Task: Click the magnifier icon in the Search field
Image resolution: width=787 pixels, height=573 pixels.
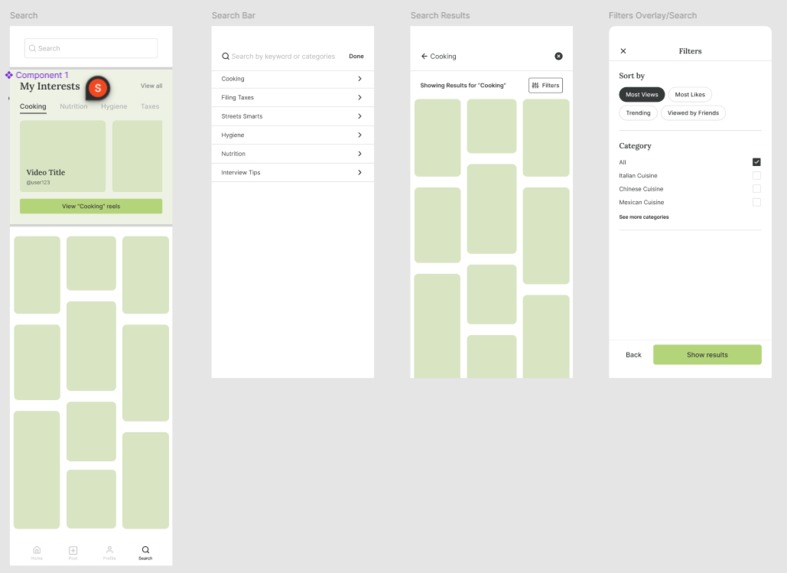Action: click(32, 48)
